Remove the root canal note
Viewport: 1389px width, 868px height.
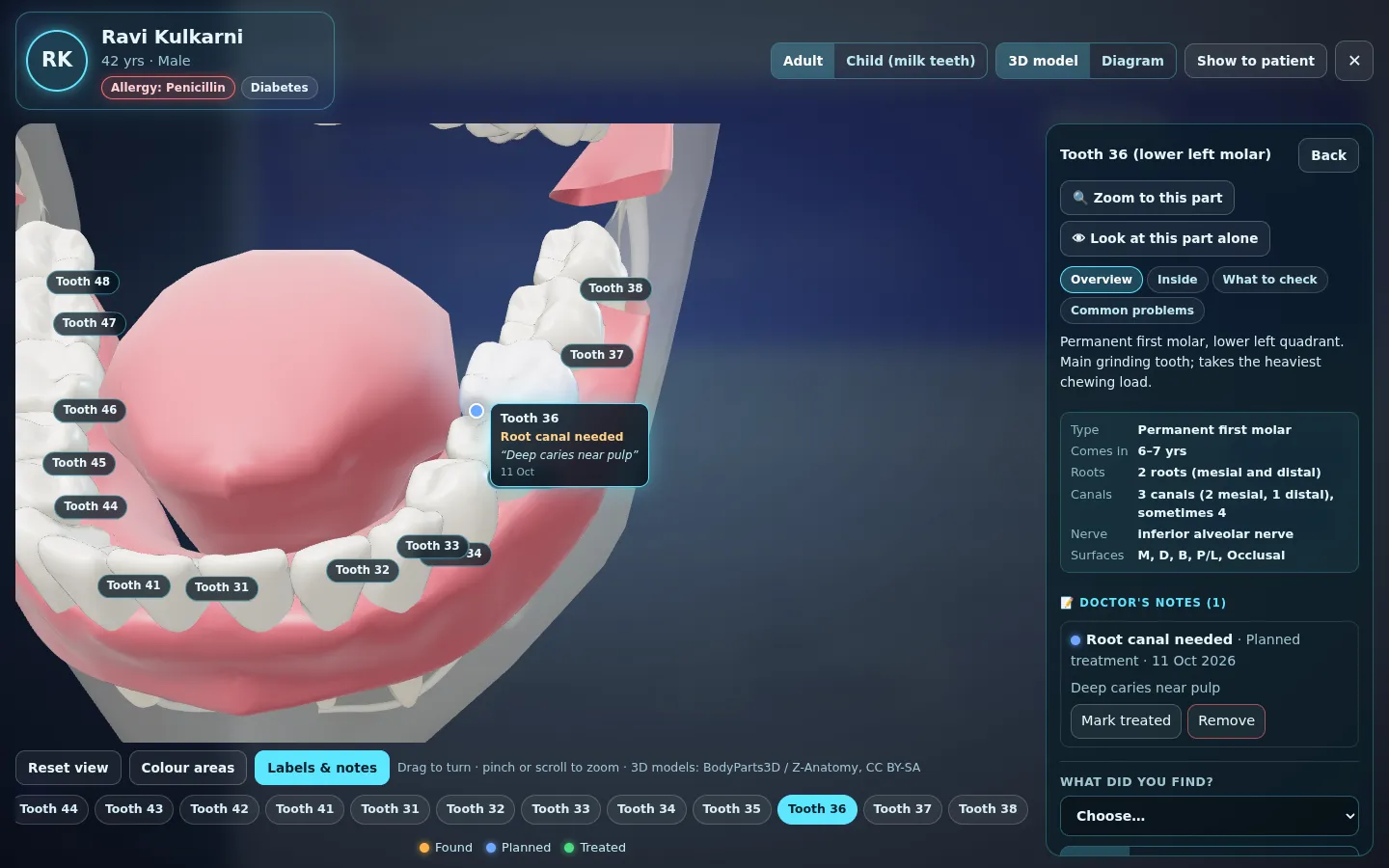pos(1226,721)
